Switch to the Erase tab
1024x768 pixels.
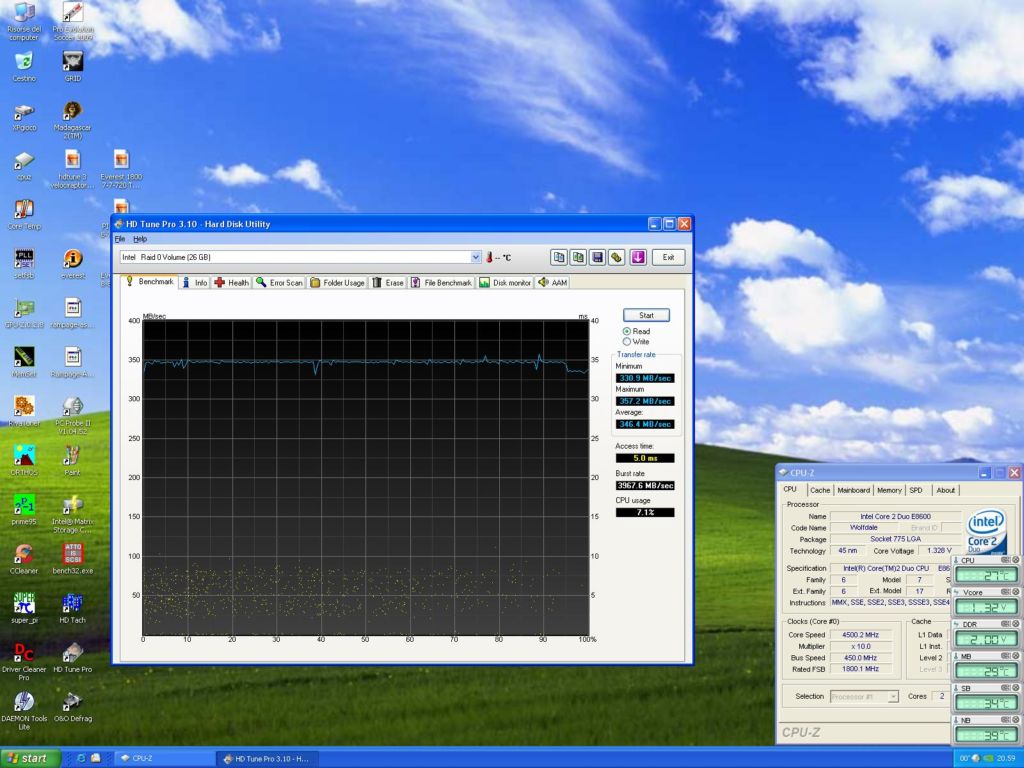(388, 283)
